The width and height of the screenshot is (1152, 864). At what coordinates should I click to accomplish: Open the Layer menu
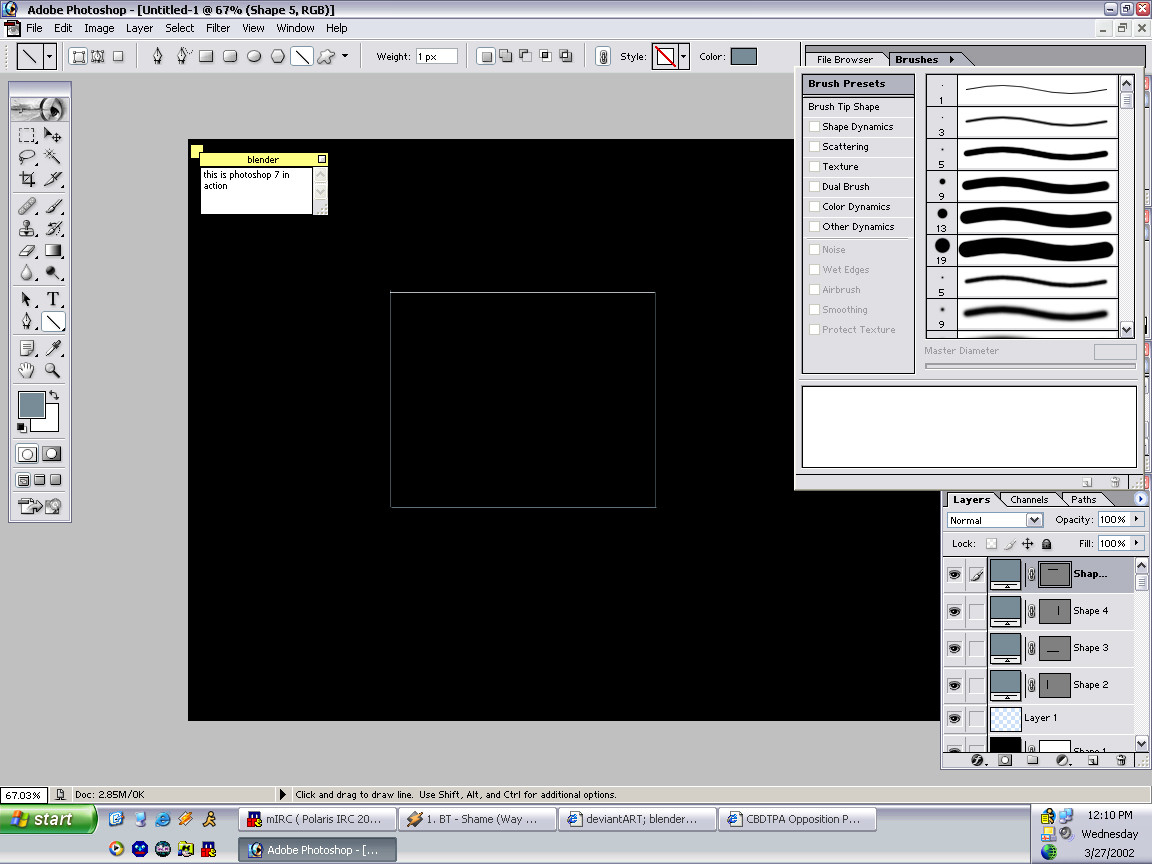(x=139, y=28)
